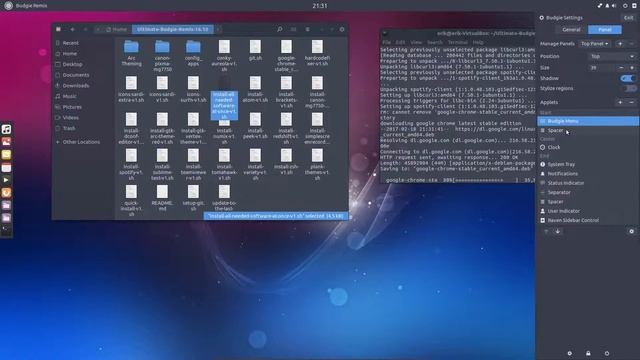
Task: Toggle the Shadow switch
Action: [627, 78]
